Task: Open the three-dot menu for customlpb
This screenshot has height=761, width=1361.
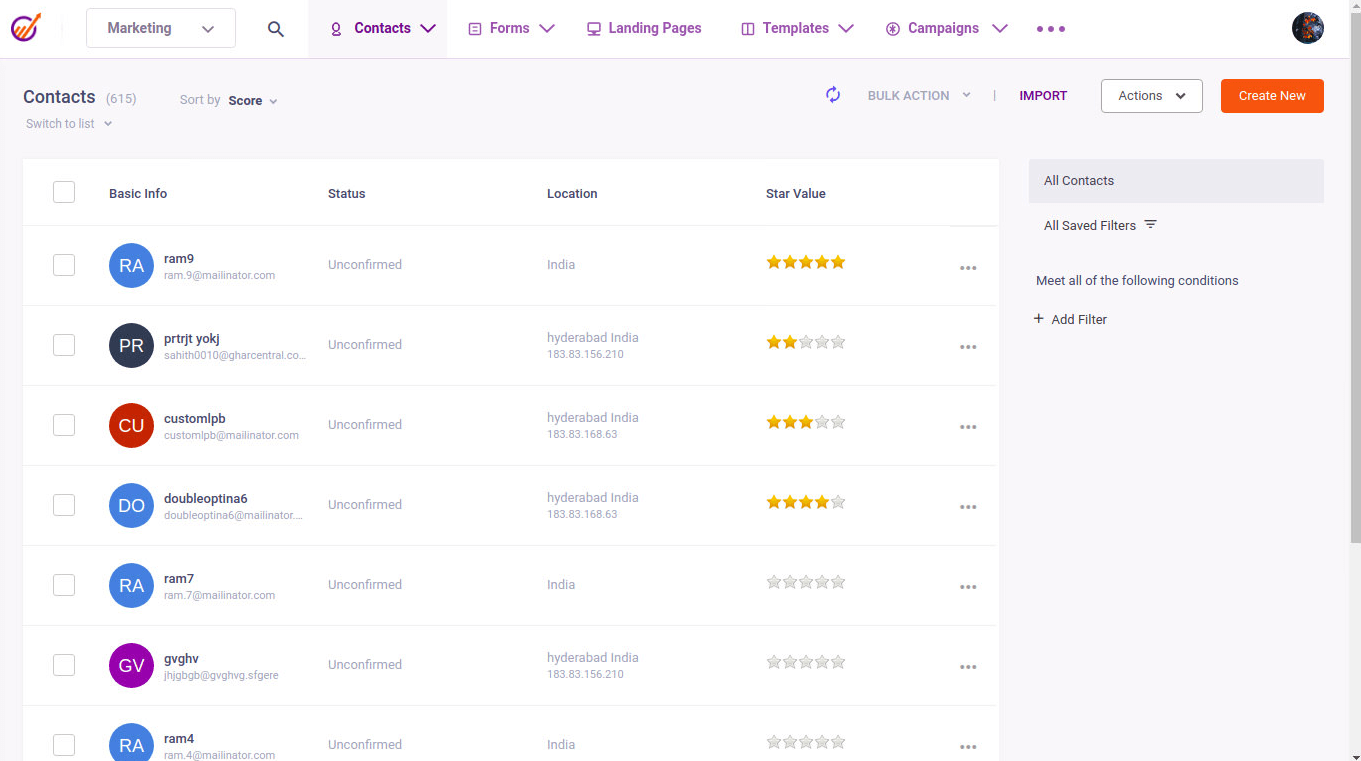Action: coord(967,427)
